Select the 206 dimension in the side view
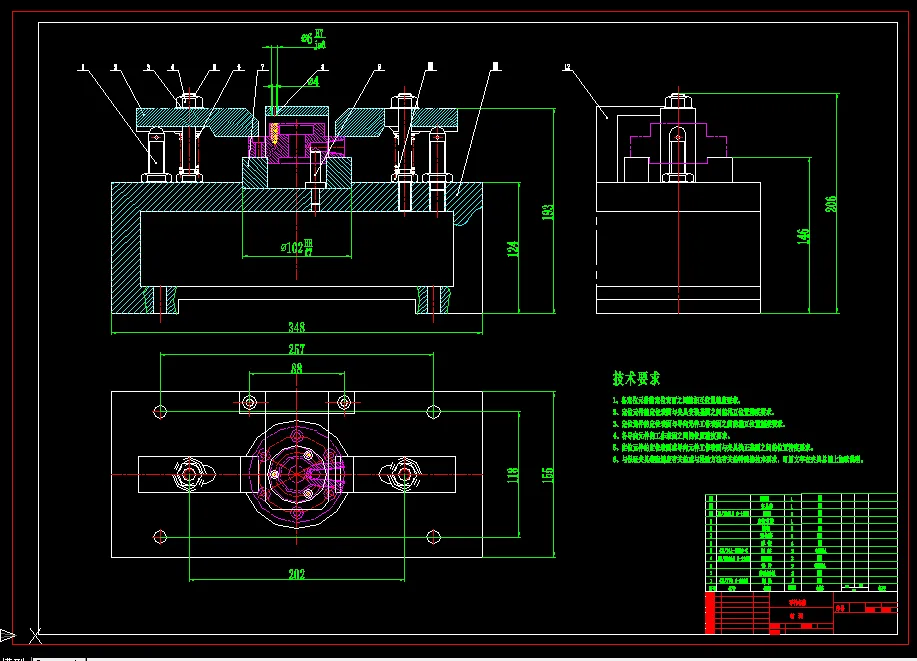The width and height of the screenshot is (917, 661). click(831, 204)
